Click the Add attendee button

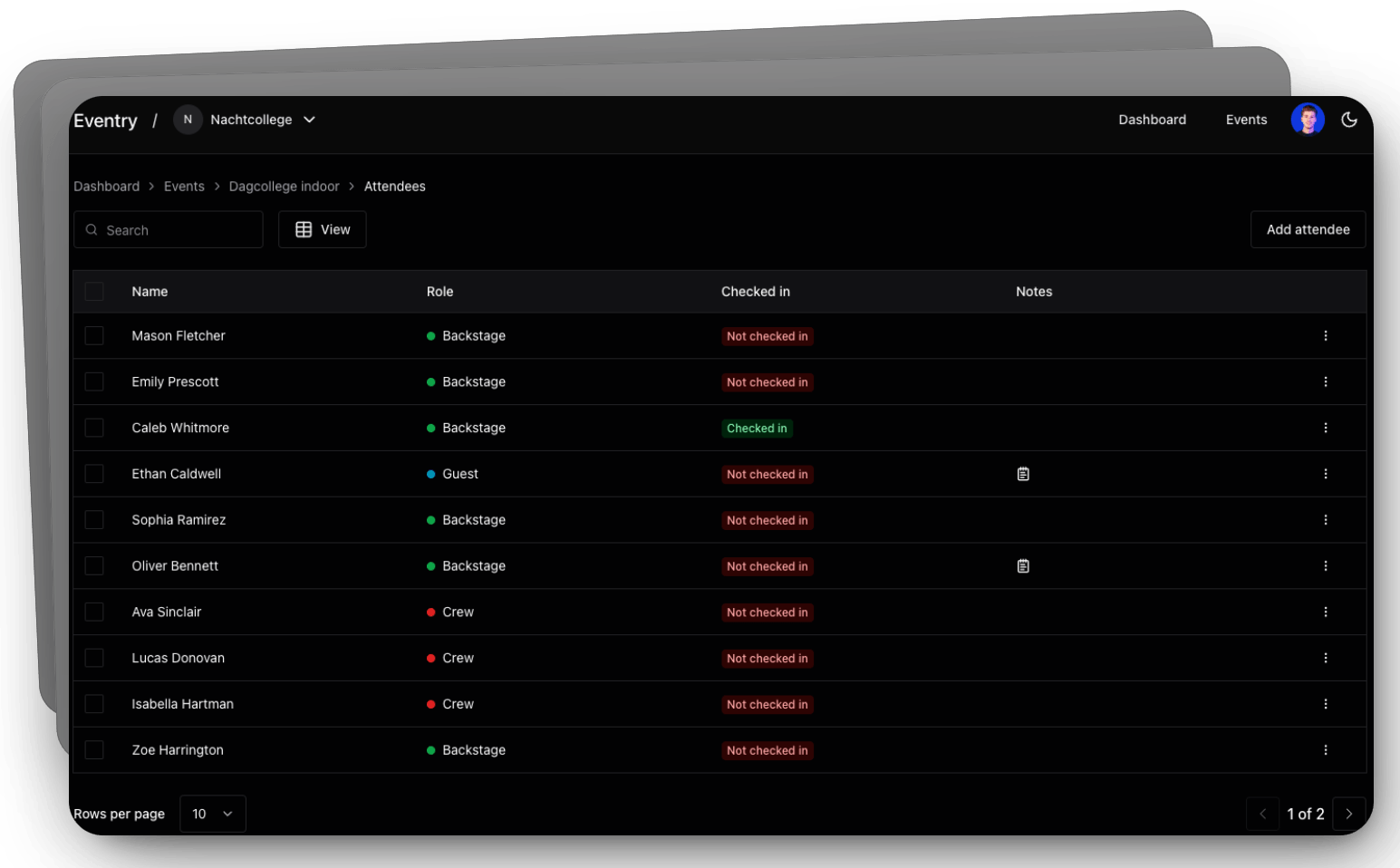tap(1308, 229)
